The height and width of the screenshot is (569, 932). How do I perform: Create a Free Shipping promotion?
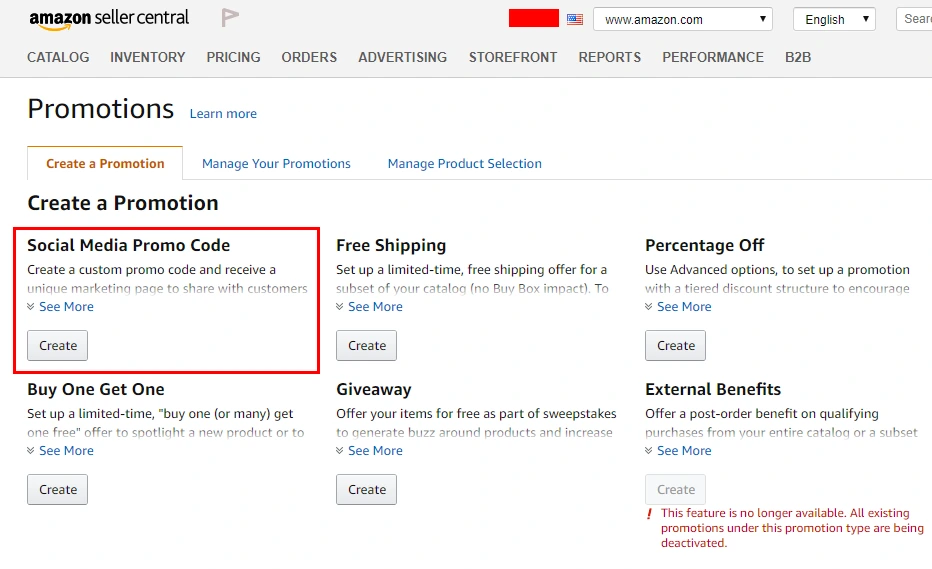(x=367, y=345)
